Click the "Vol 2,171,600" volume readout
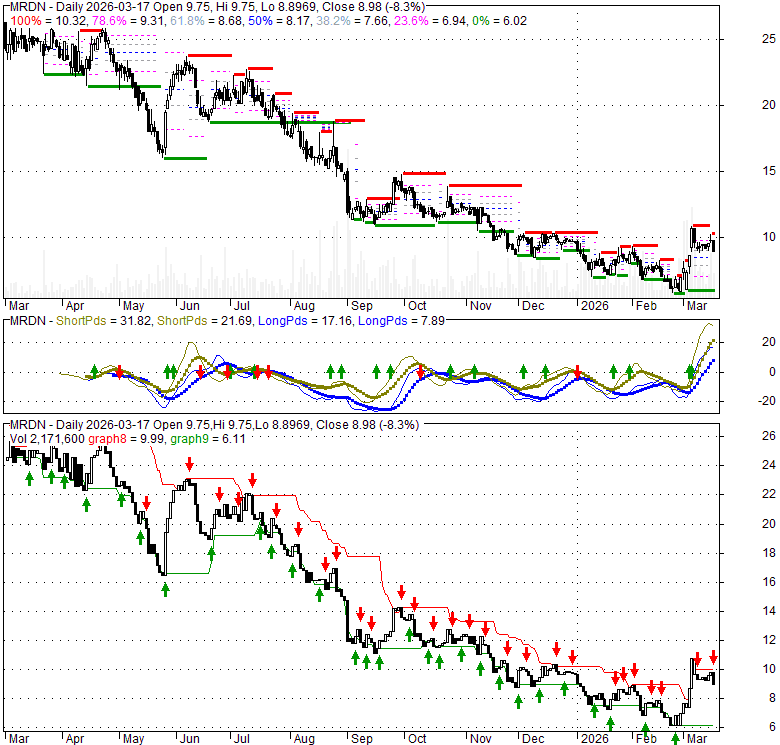Viewport: 780px width, 745px height. point(47,439)
